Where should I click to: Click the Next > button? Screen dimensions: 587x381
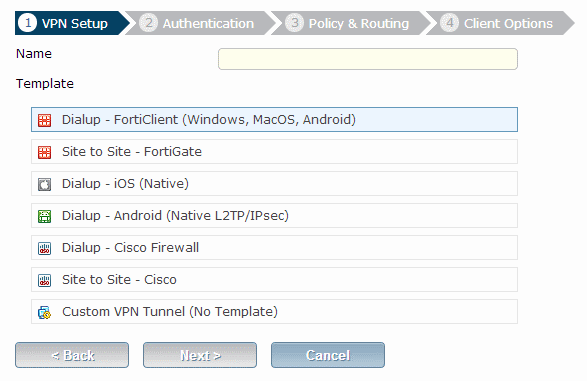click(200, 355)
